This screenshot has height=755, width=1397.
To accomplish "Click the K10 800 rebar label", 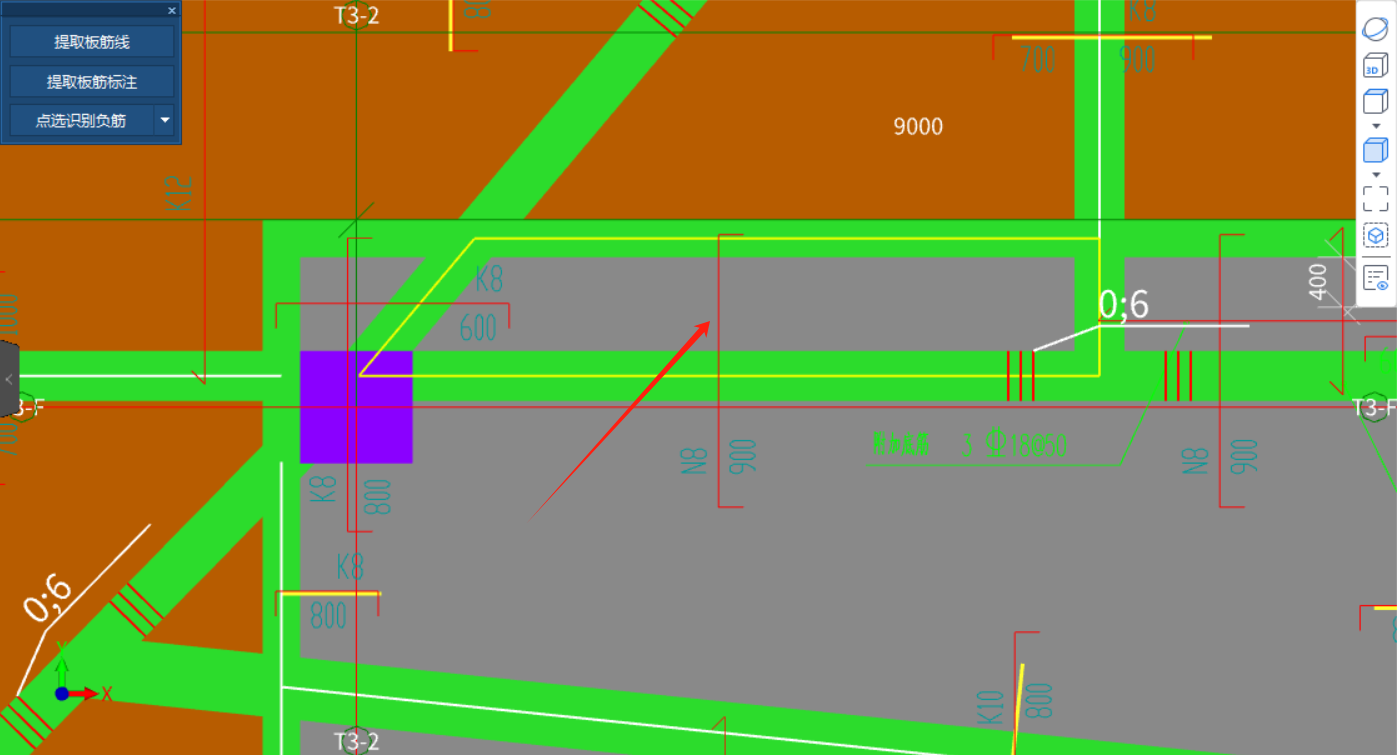I will [x=1015, y=703].
